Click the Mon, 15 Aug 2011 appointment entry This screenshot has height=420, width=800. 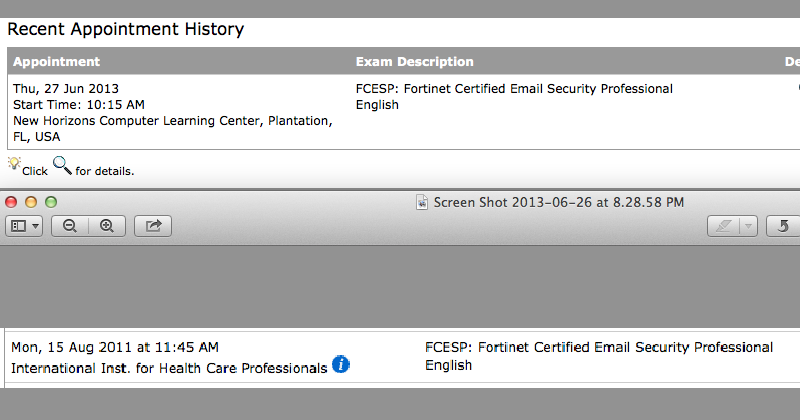click(x=114, y=348)
